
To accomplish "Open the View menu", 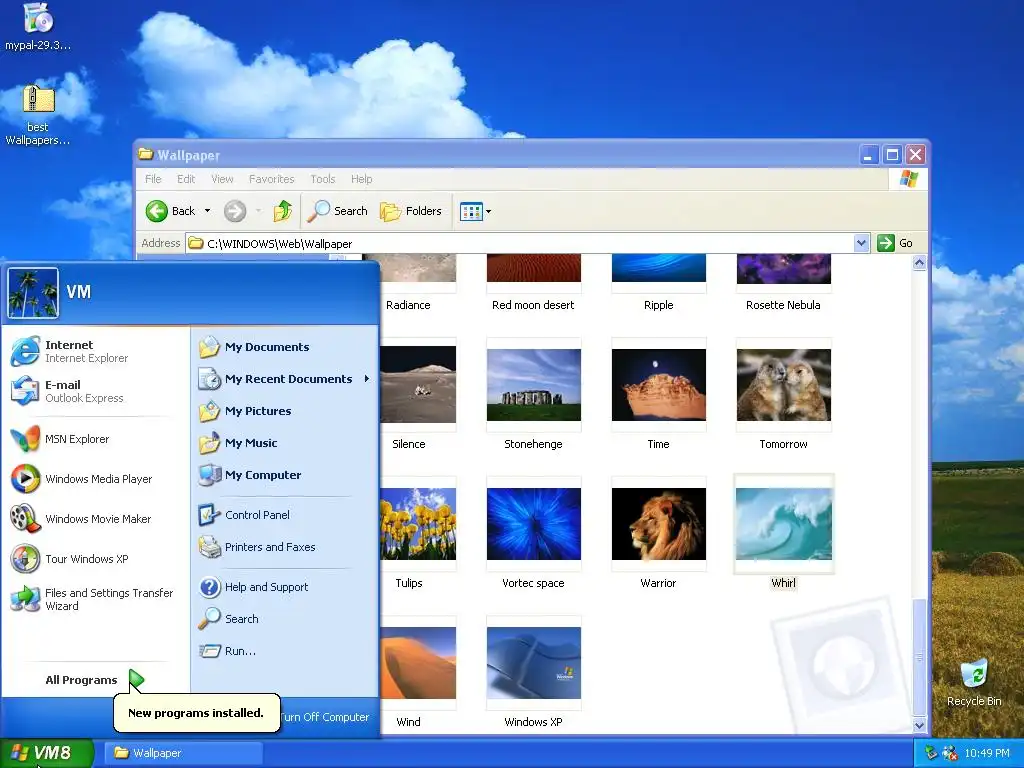I will (222, 179).
